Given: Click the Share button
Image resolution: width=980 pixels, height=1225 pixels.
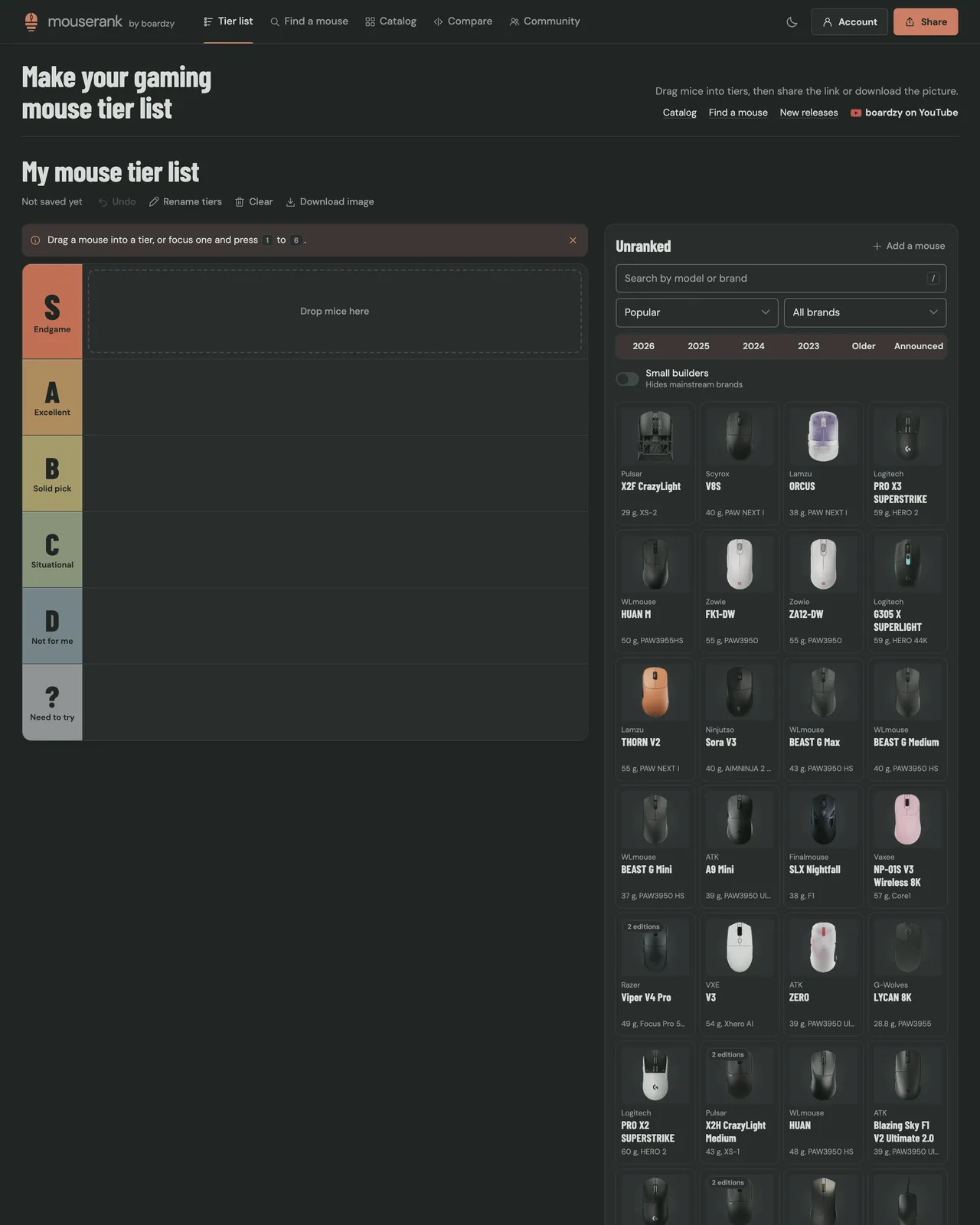Looking at the screenshot, I should [926, 22].
